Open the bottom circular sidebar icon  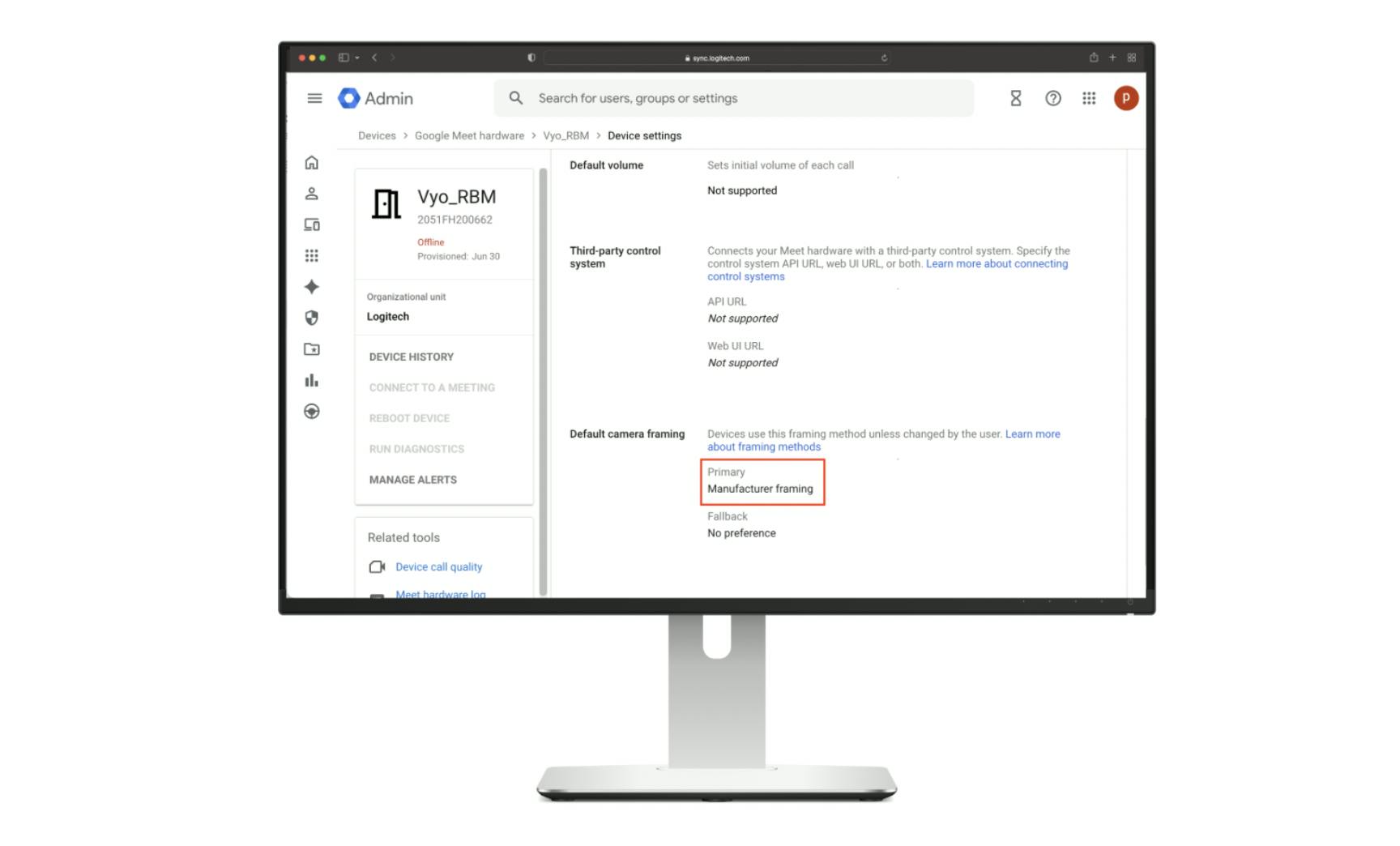312,412
